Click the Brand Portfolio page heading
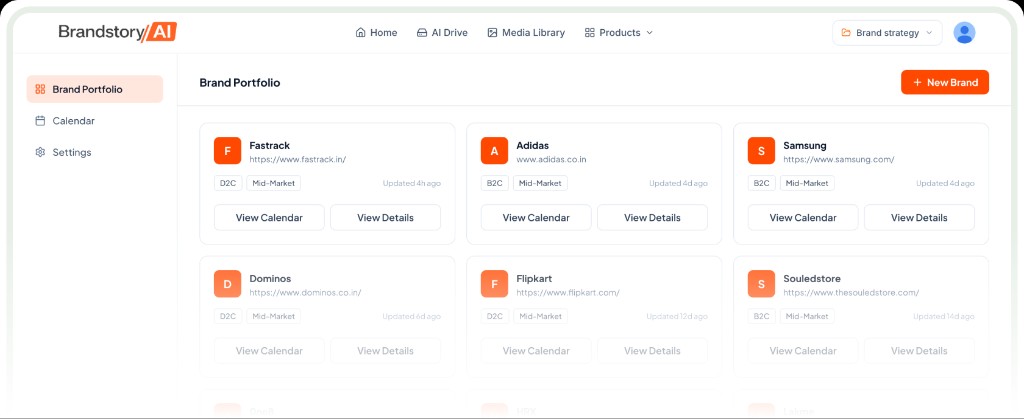The width and height of the screenshot is (1024, 419). (240, 83)
